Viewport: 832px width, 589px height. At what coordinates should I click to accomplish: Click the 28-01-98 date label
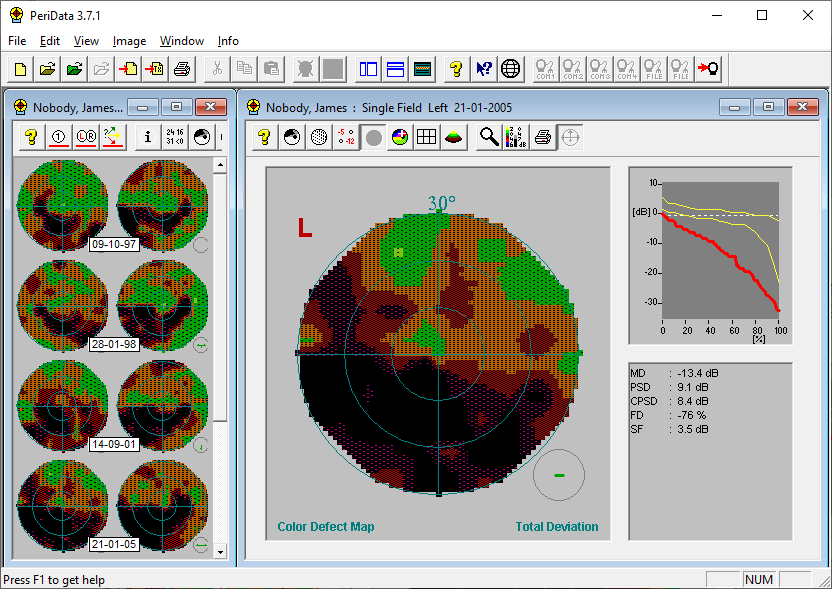coord(114,344)
